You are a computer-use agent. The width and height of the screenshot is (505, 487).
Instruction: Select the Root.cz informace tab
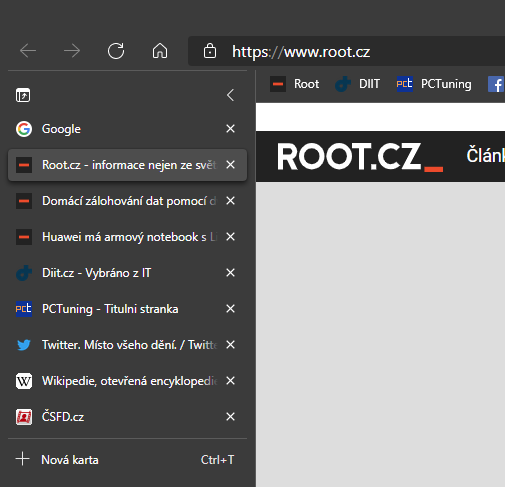[x=127, y=165]
